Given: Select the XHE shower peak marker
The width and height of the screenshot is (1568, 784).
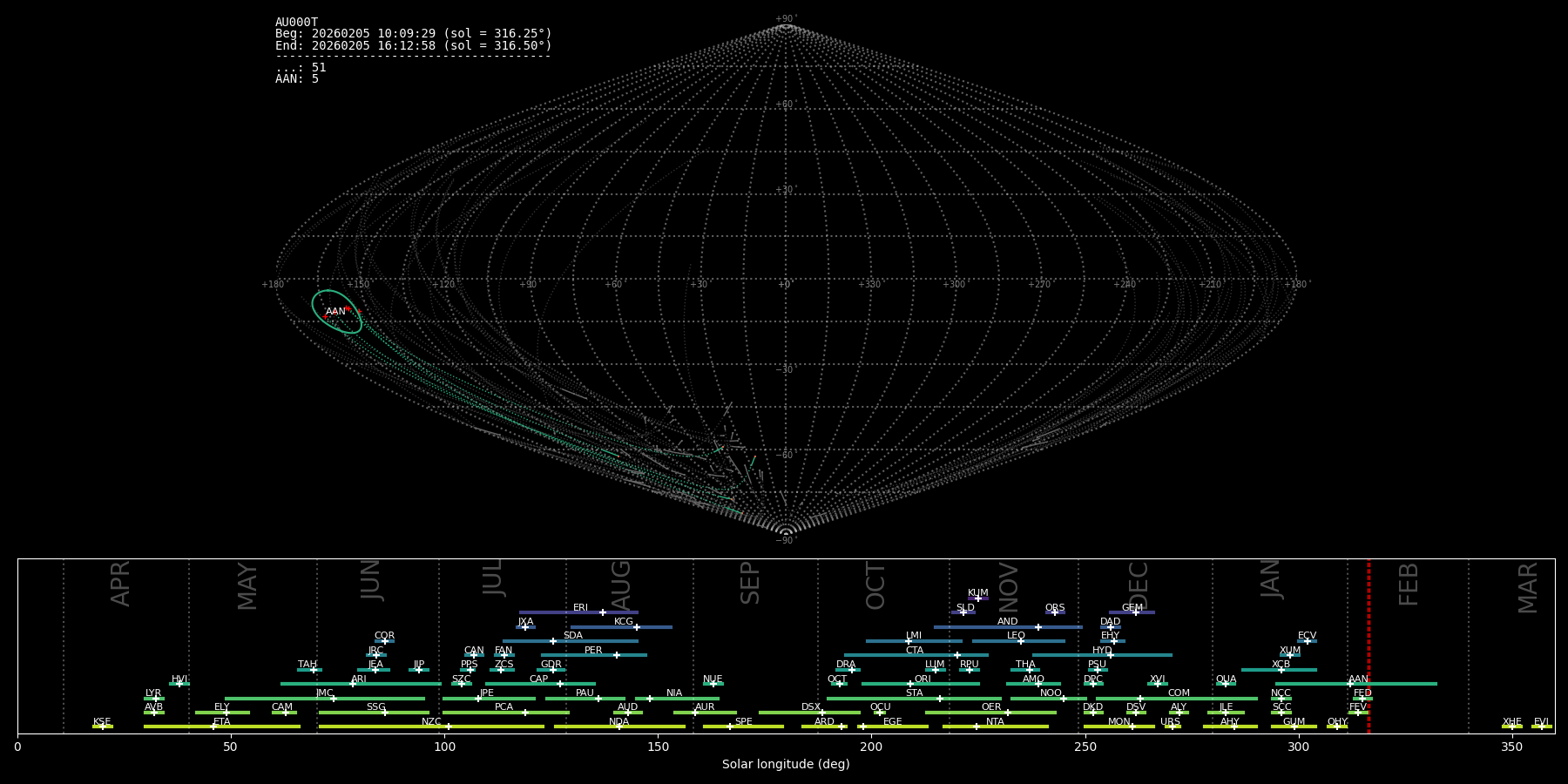Looking at the screenshot, I should 1511,727.
